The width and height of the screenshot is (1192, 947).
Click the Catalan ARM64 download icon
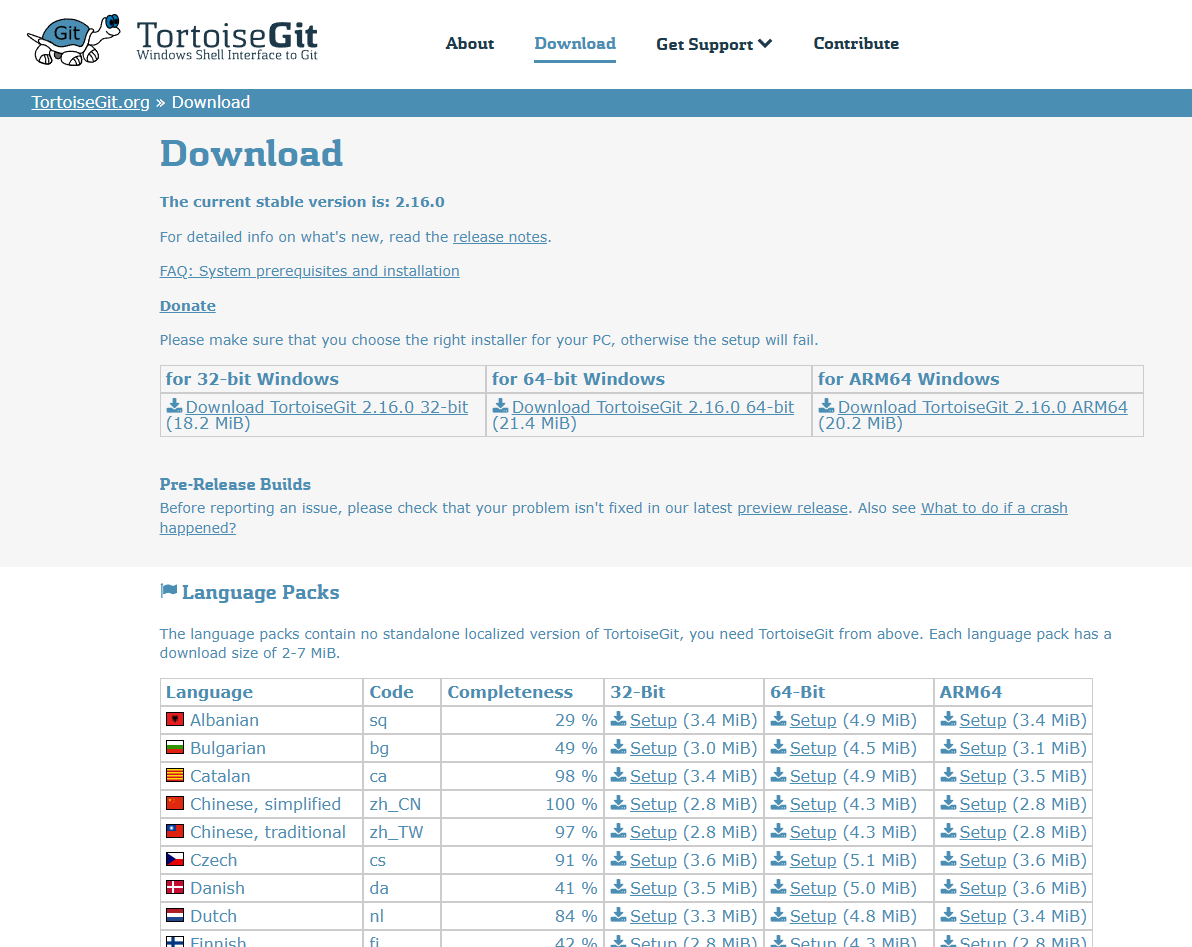pos(948,775)
